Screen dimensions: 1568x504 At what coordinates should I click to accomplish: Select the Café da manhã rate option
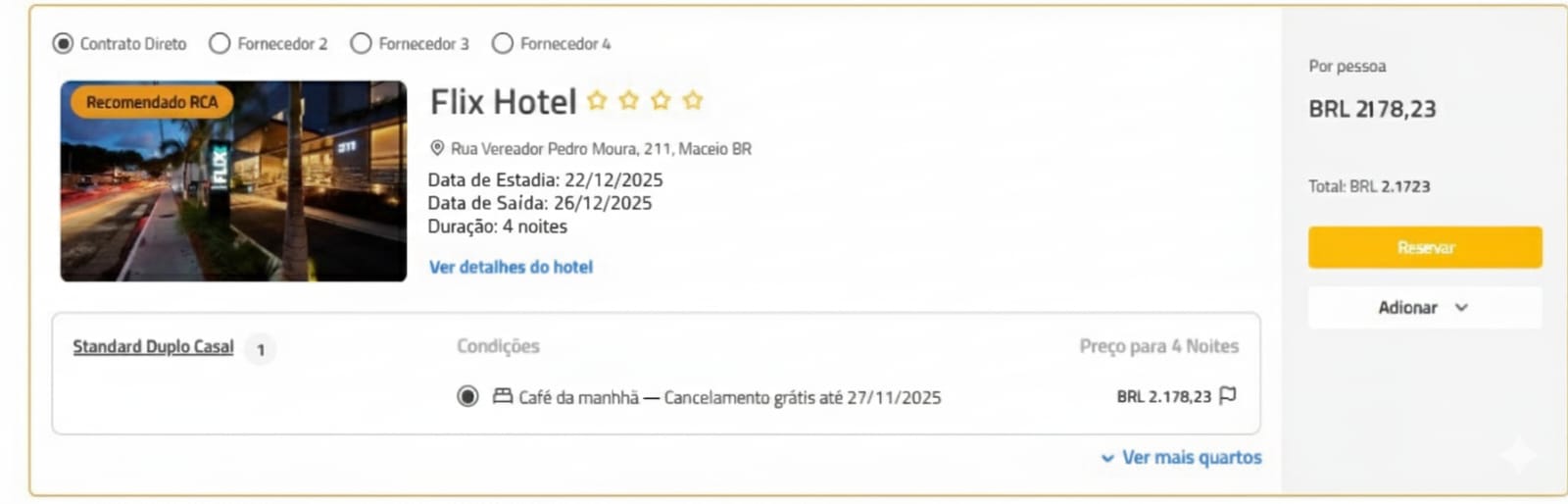coord(467,396)
